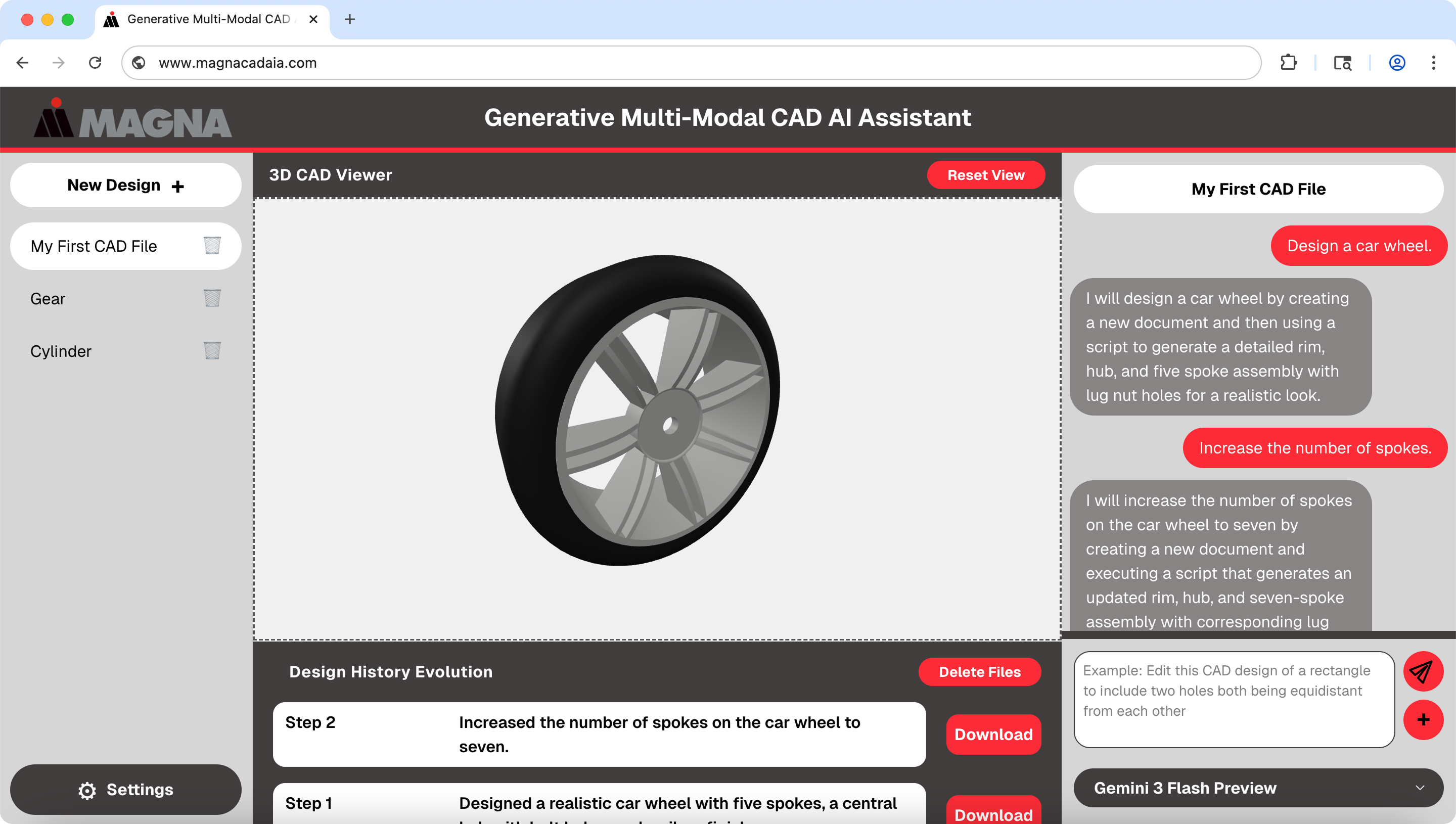Image resolution: width=1456 pixels, height=824 pixels.
Task: Open the Cylinder design file
Action: tap(61, 351)
